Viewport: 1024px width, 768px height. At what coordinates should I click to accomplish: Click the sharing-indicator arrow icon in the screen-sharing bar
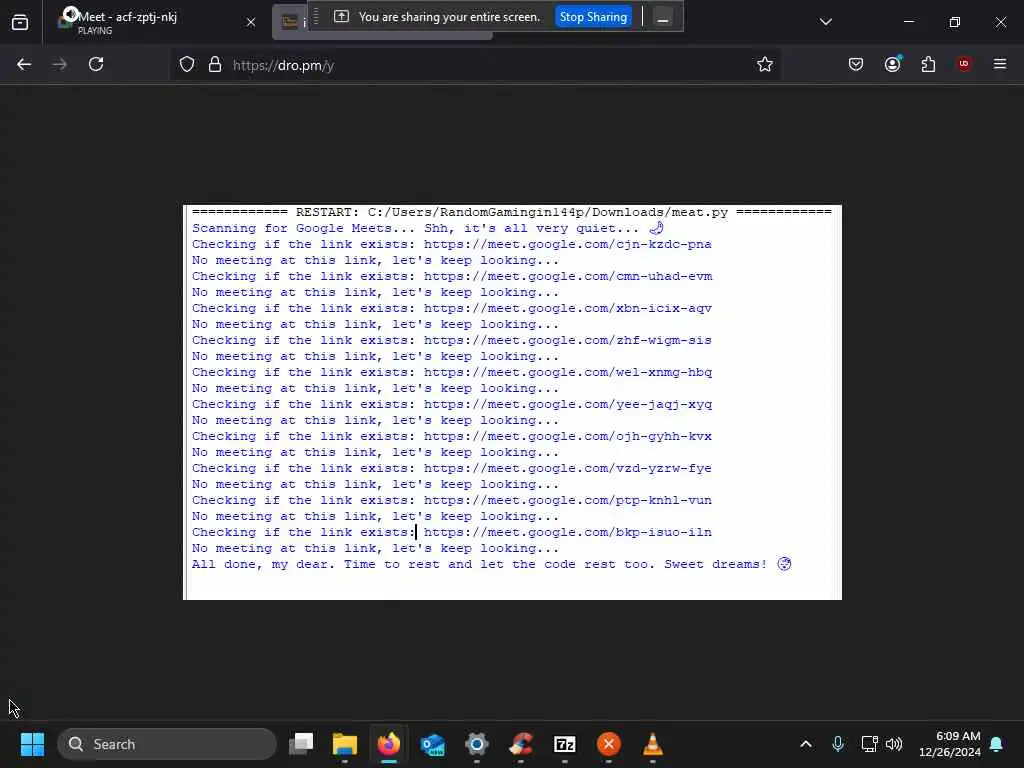(342, 17)
